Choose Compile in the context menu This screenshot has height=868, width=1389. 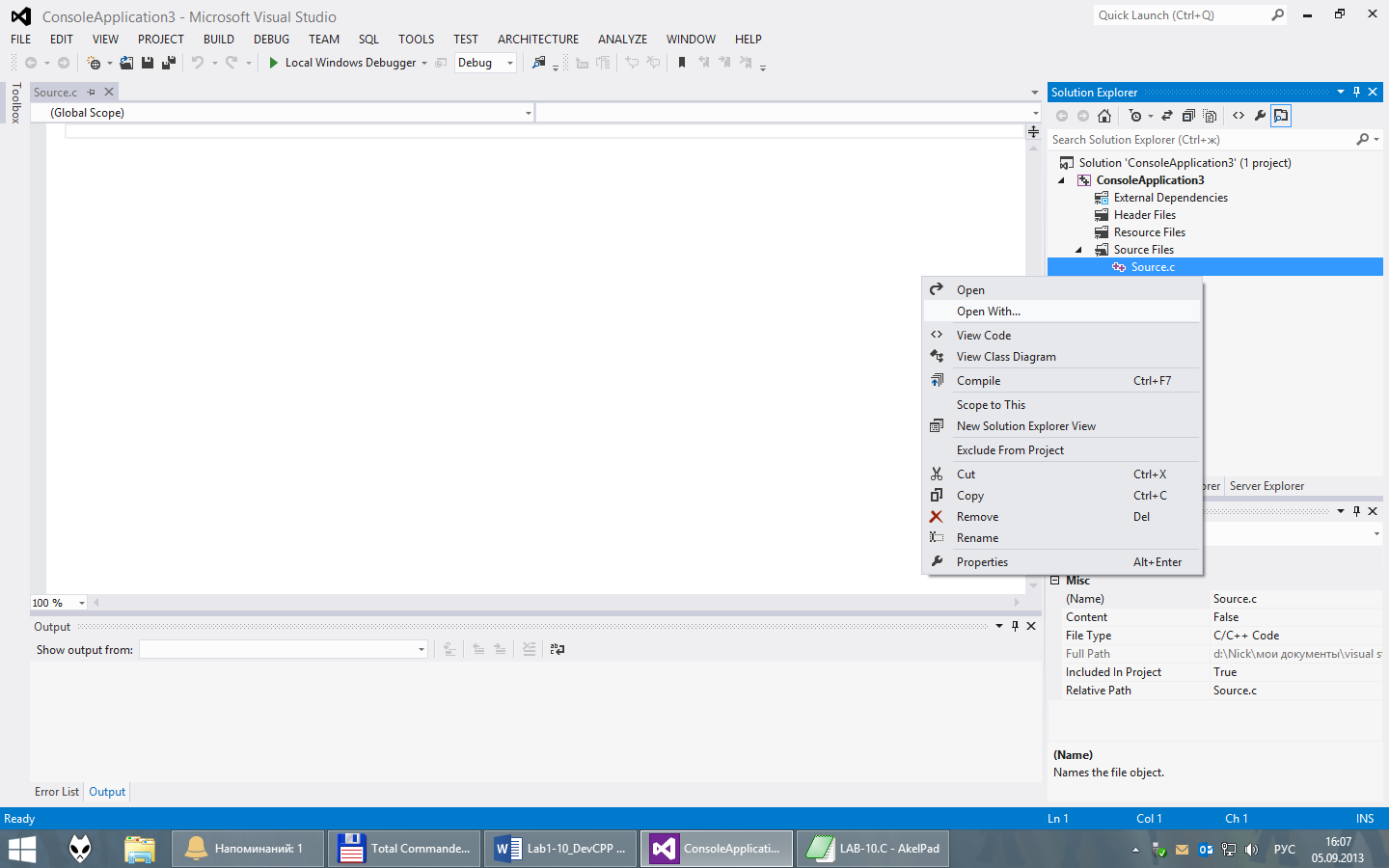coord(1062,381)
